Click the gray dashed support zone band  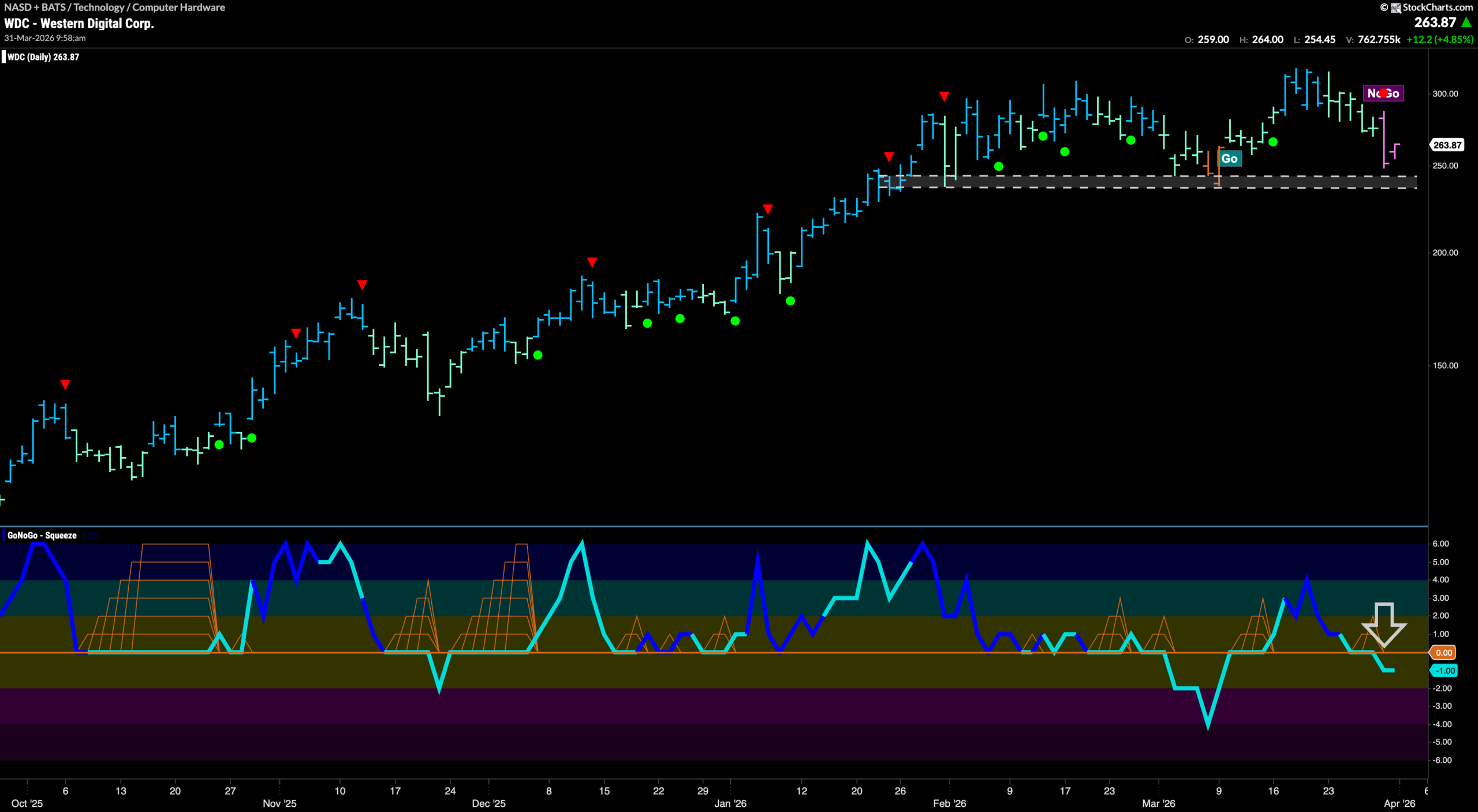[x=1148, y=182]
